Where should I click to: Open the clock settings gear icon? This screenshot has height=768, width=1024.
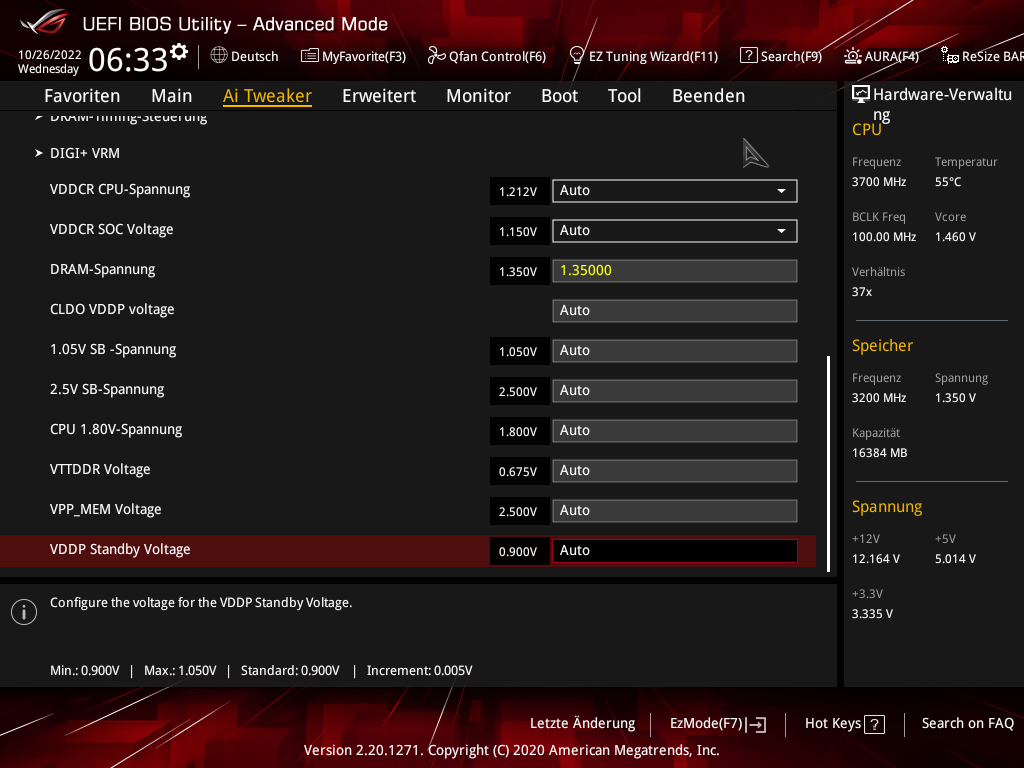pyautogui.click(x=179, y=52)
